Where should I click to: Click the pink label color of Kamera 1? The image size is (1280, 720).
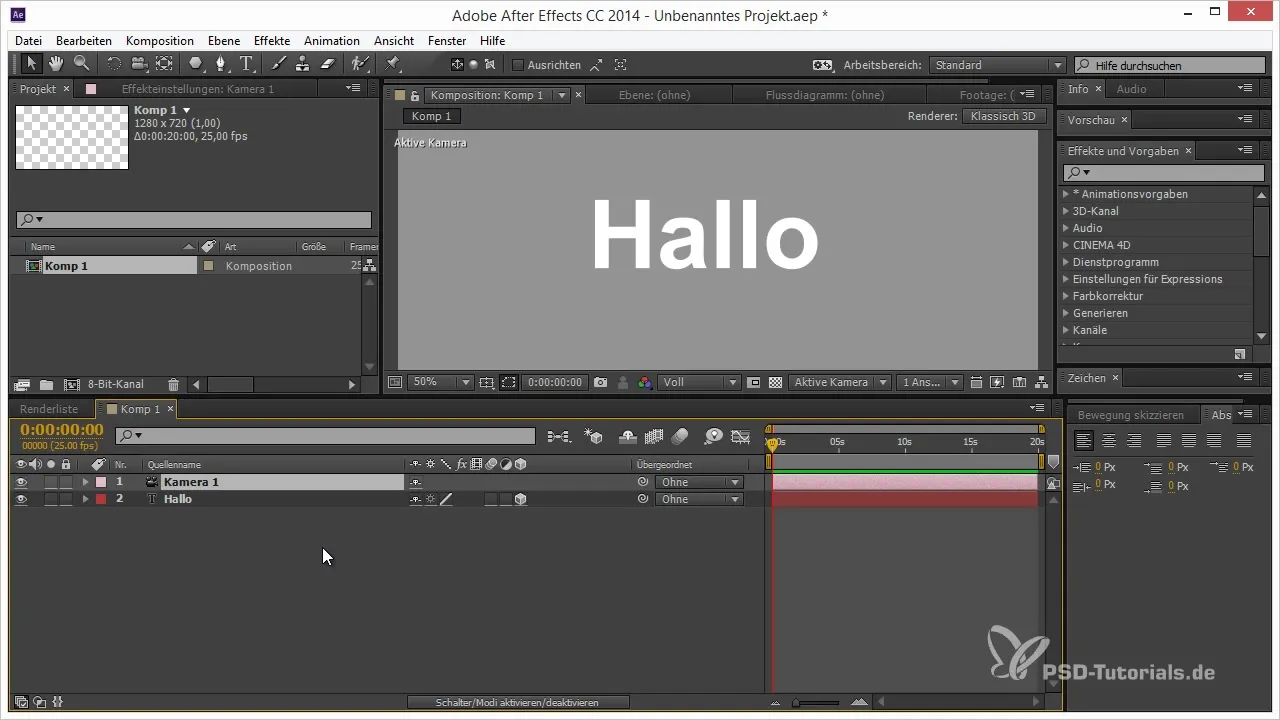(x=101, y=482)
